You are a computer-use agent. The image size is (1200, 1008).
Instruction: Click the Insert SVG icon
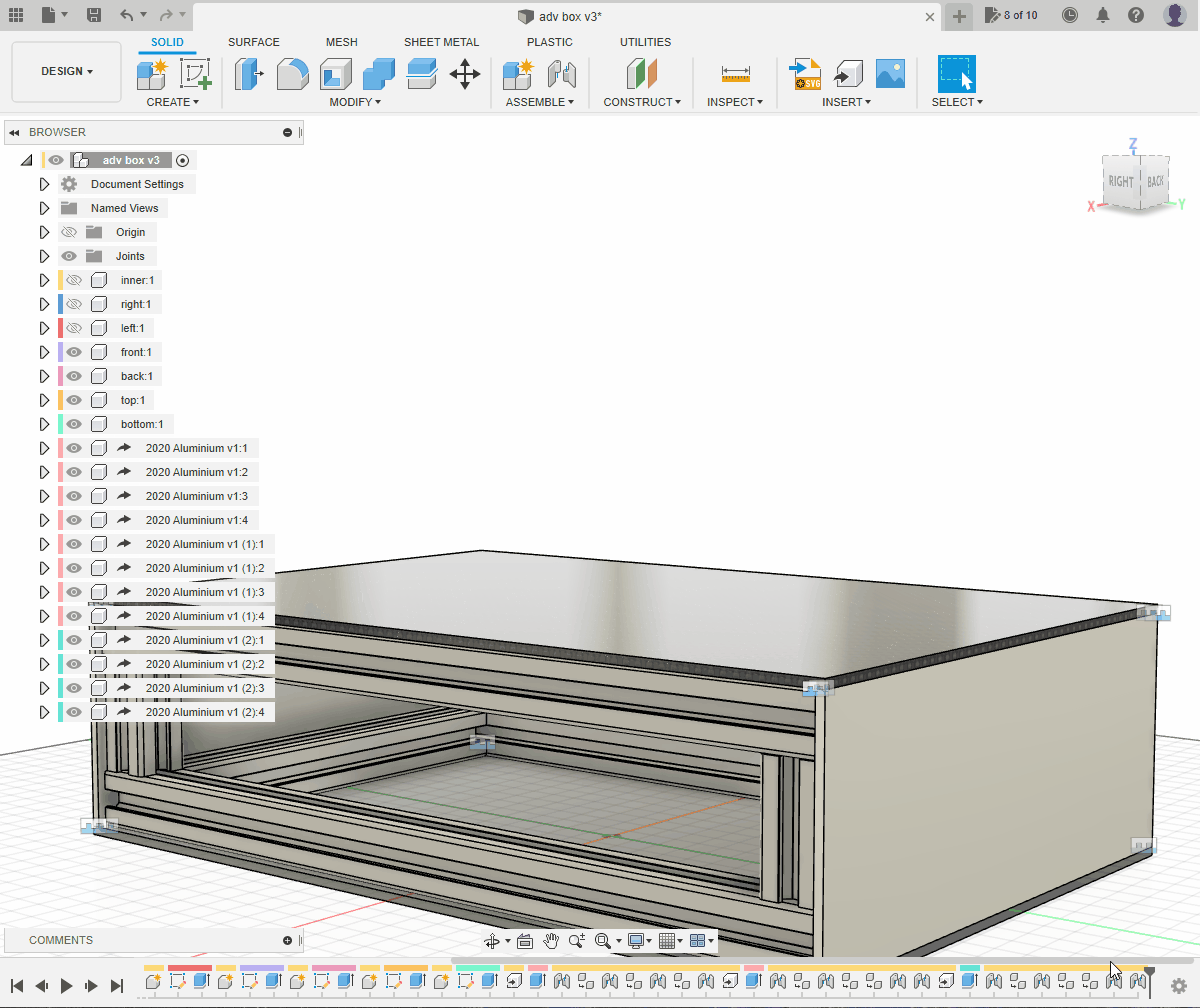[x=805, y=74]
